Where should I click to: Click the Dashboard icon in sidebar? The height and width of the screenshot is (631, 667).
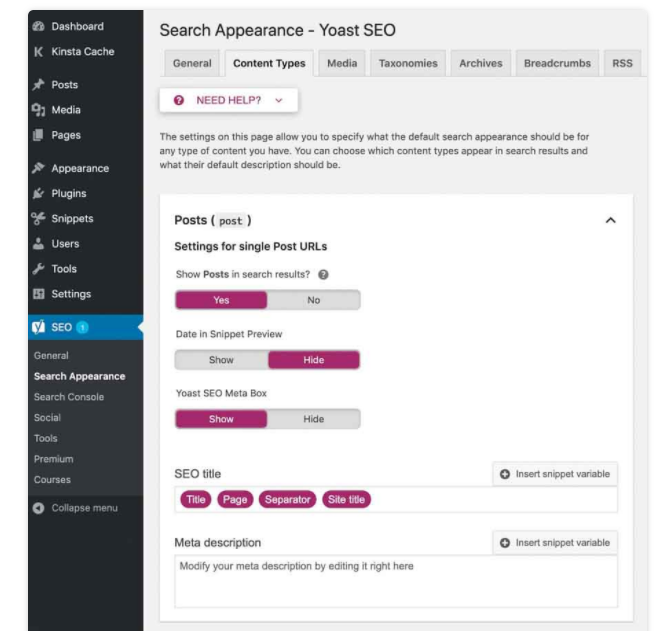(39, 26)
